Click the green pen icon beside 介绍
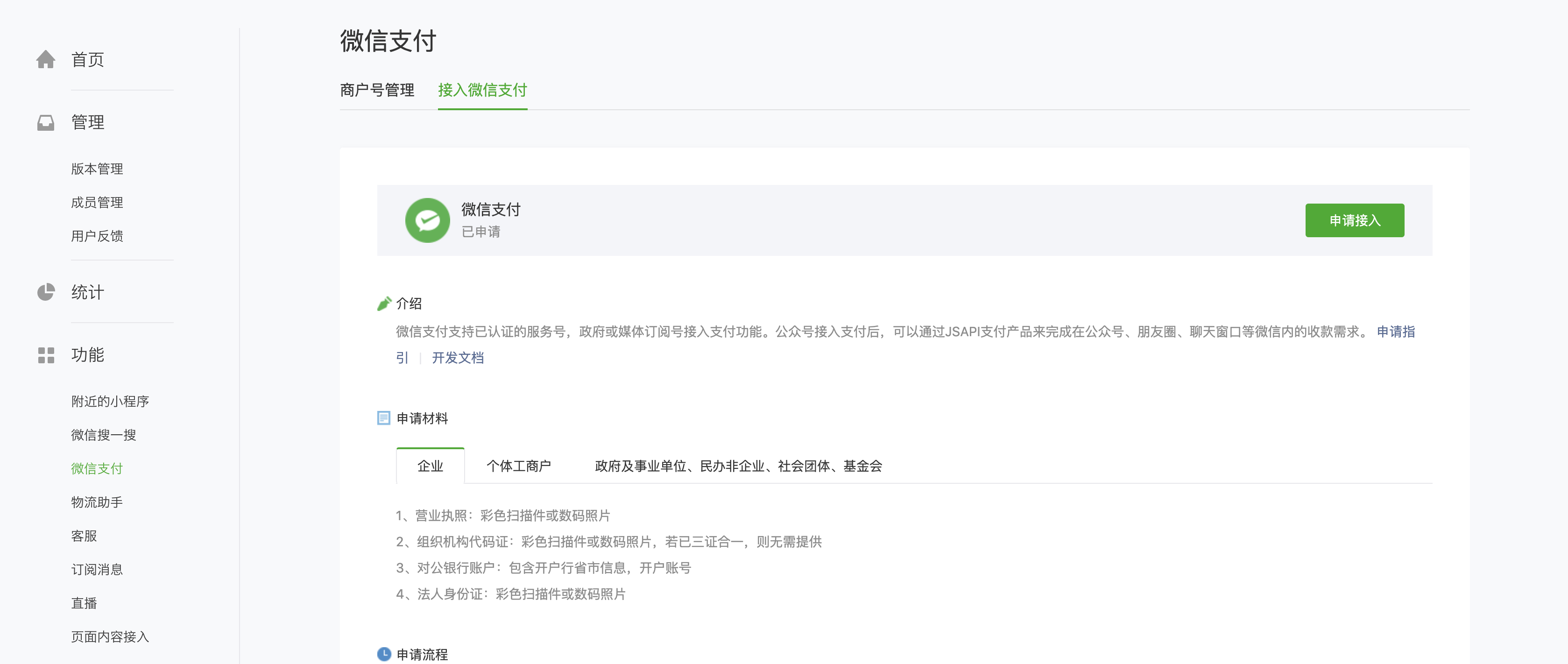Viewport: 1568px width, 664px height. (384, 303)
